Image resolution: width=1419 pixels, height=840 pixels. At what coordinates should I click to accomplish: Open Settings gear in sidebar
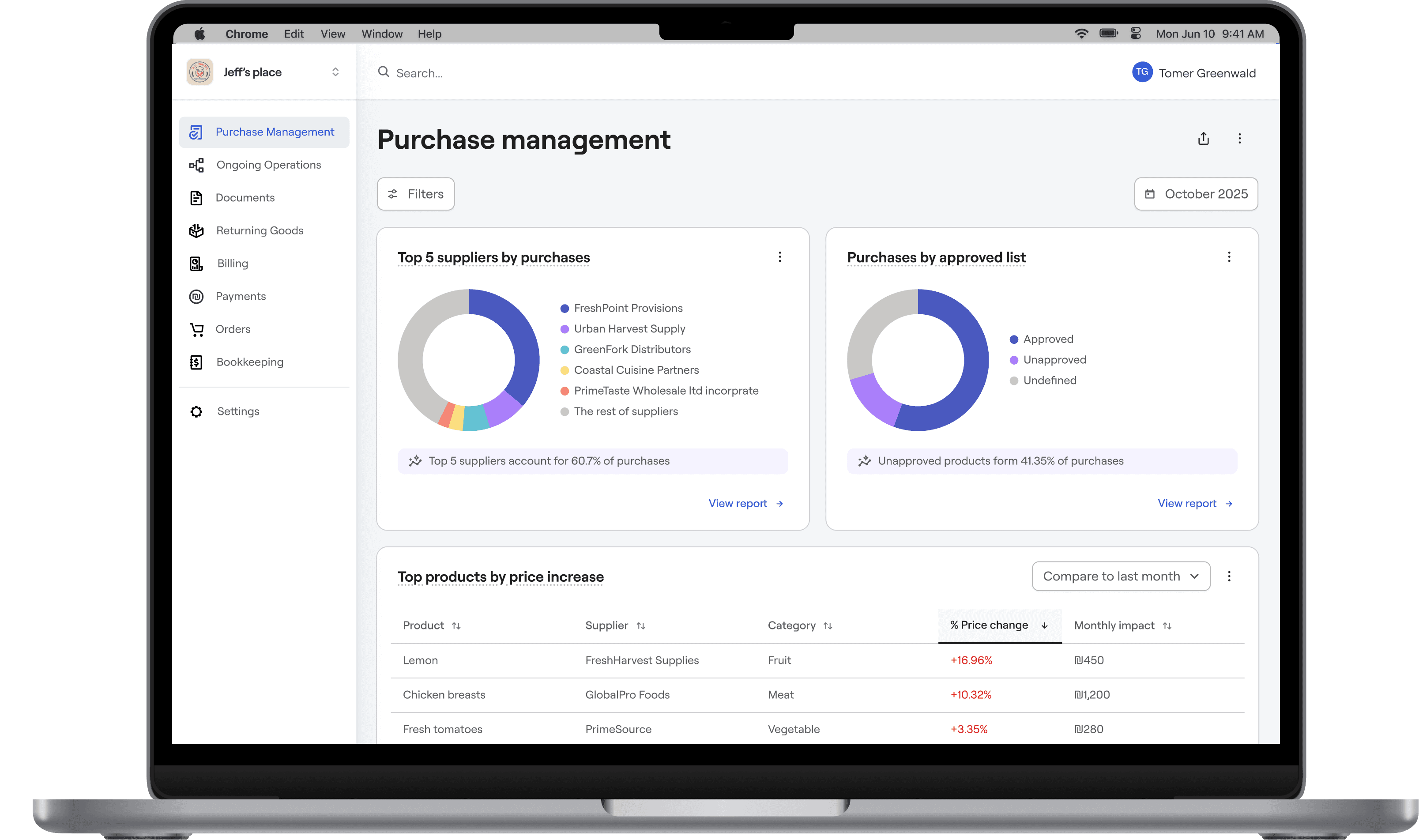pyautogui.click(x=196, y=411)
